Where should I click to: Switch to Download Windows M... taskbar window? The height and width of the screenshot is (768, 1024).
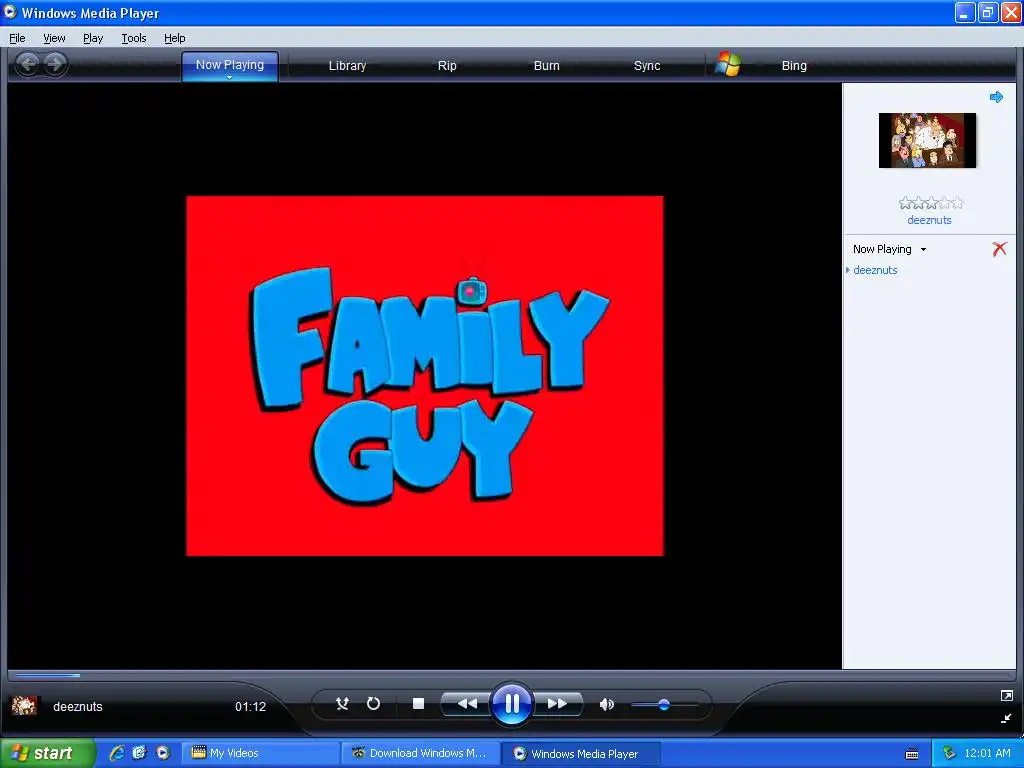pos(421,753)
